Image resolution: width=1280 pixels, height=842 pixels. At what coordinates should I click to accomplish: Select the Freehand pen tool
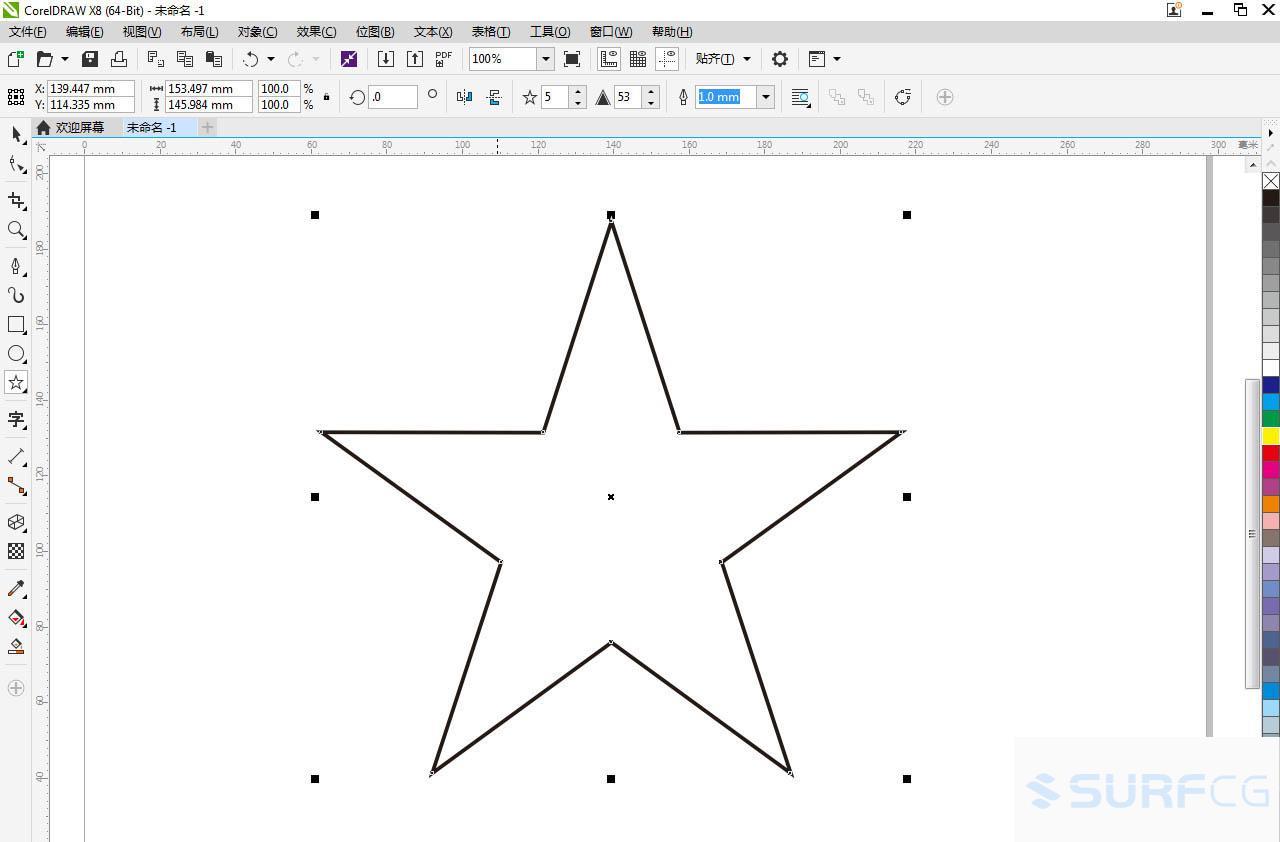(16, 266)
